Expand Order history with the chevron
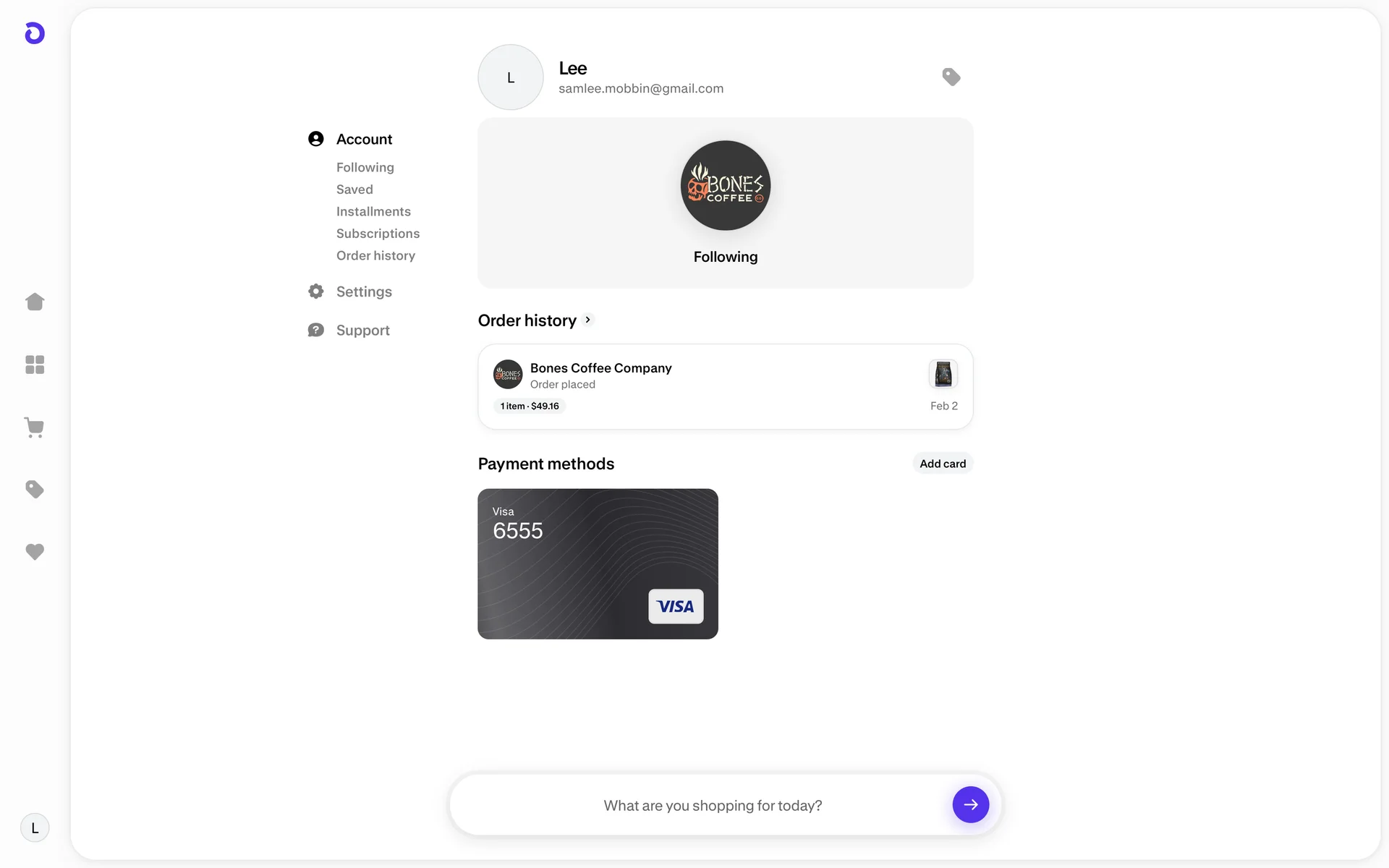Viewport: 1389px width, 868px height. coord(588,320)
